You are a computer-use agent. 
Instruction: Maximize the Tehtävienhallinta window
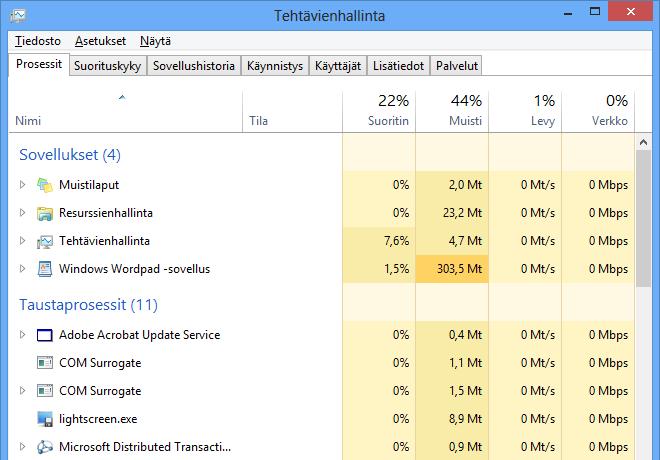pyautogui.click(x=595, y=11)
